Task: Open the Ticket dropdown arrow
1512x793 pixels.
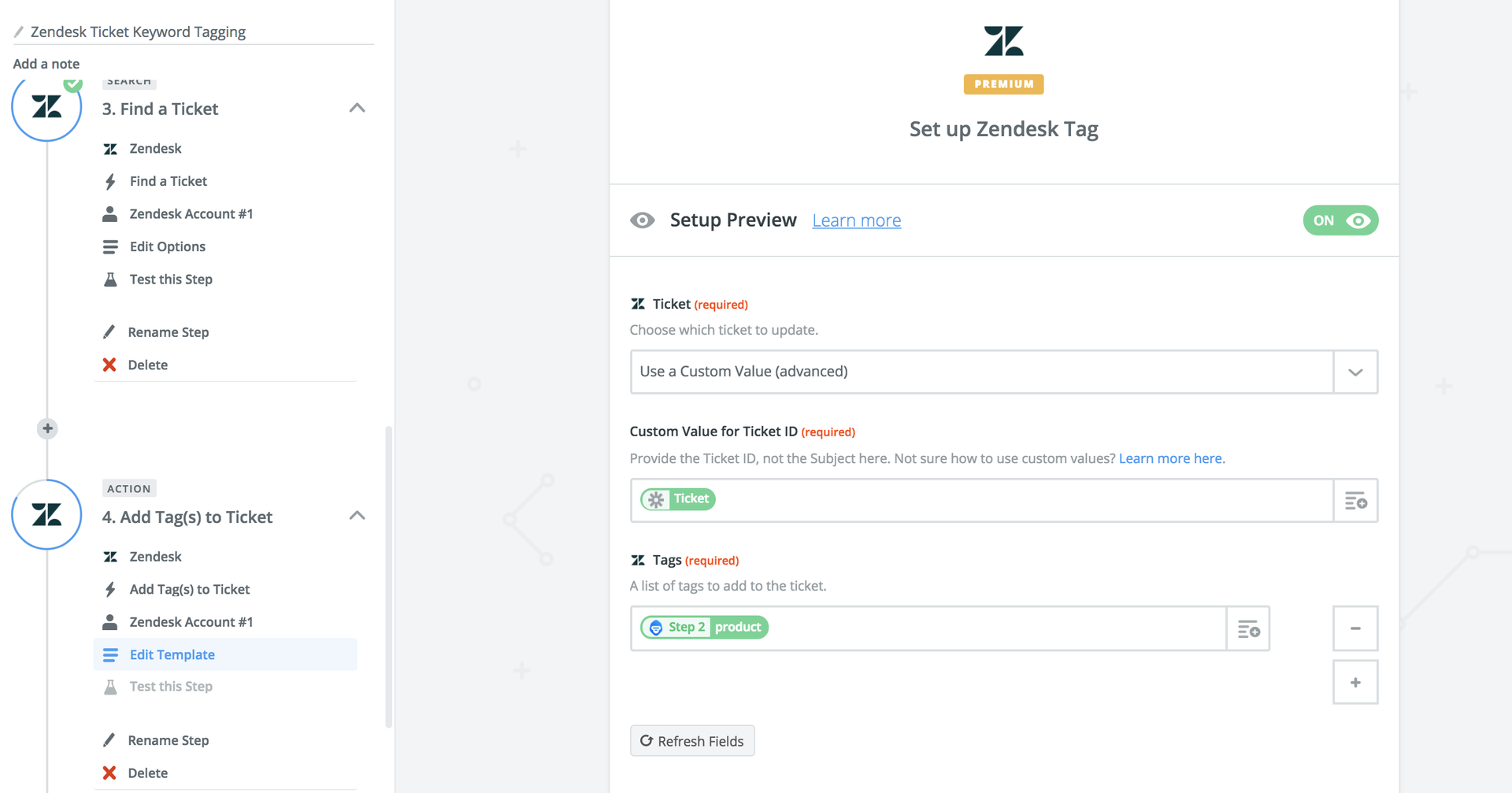Action: tap(1355, 372)
